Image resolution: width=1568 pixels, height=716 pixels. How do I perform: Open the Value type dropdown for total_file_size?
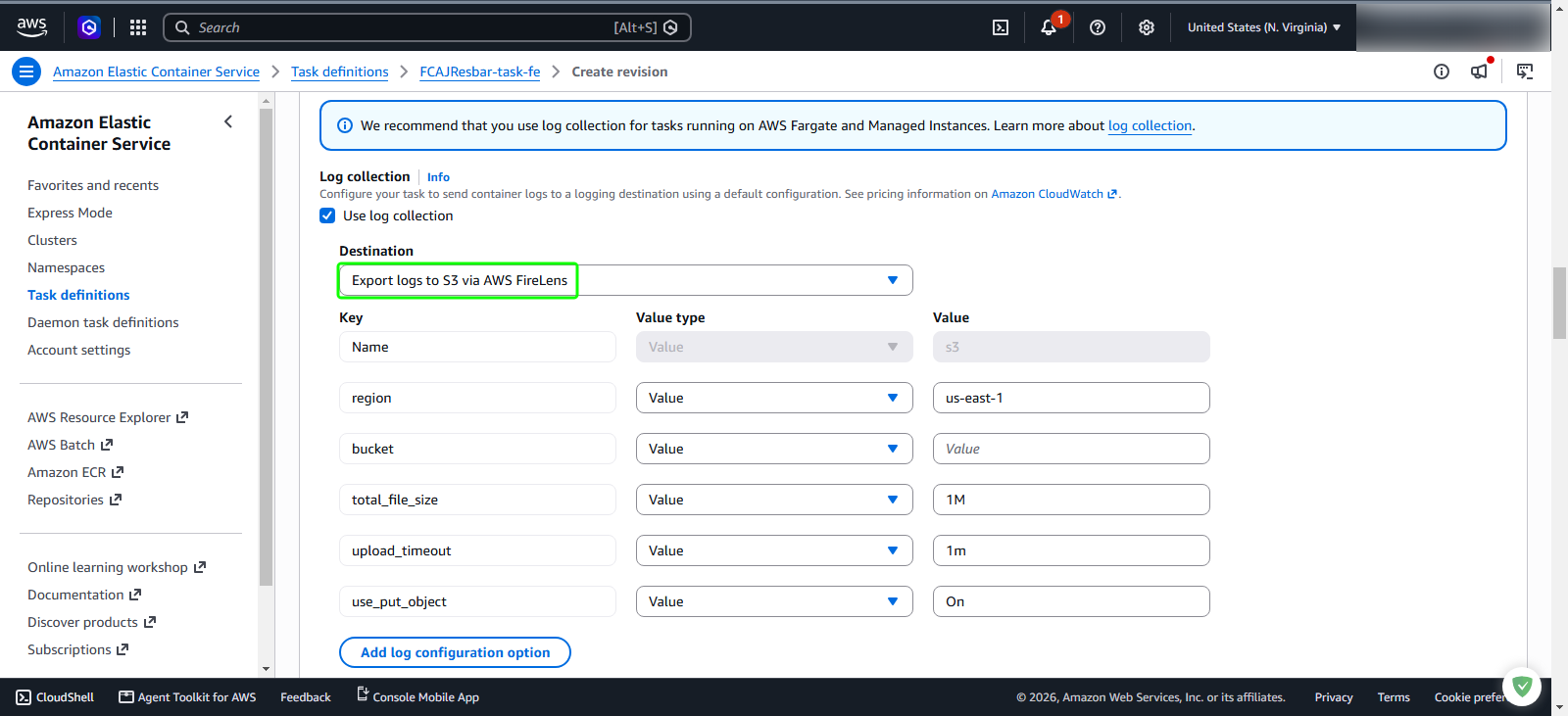coord(774,500)
